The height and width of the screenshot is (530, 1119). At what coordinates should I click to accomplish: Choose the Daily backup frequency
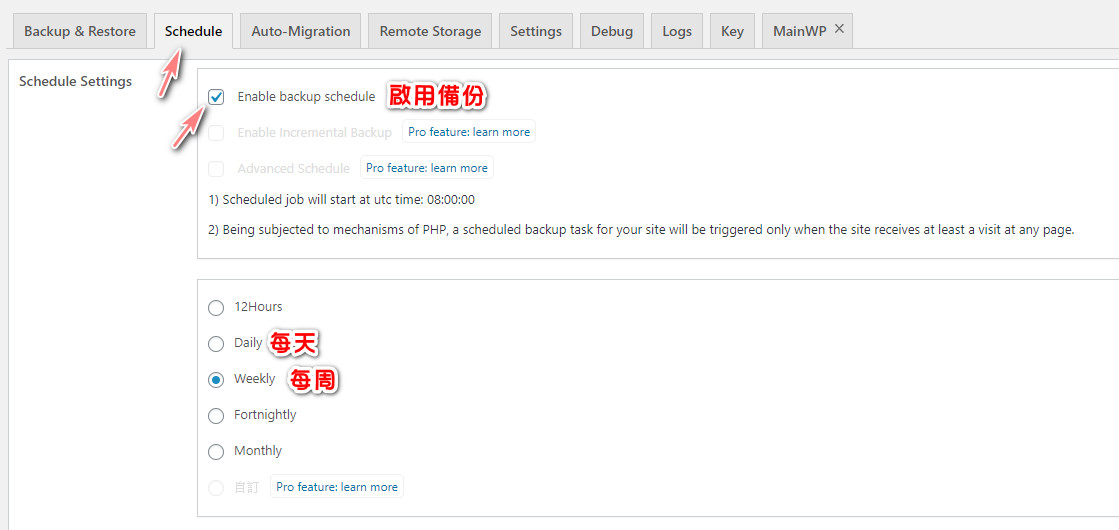pyautogui.click(x=216, y=344)
